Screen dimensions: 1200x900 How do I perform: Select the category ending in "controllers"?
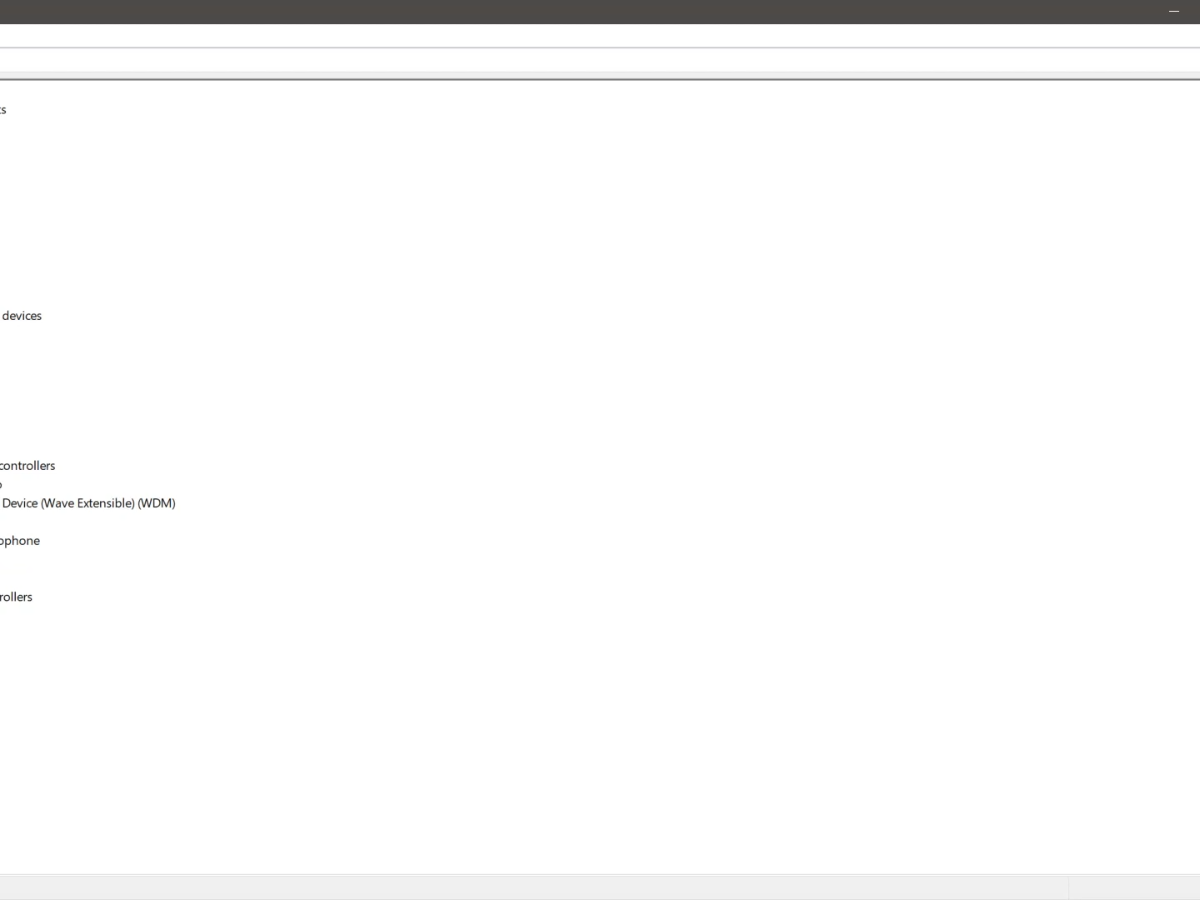point(27,466)
